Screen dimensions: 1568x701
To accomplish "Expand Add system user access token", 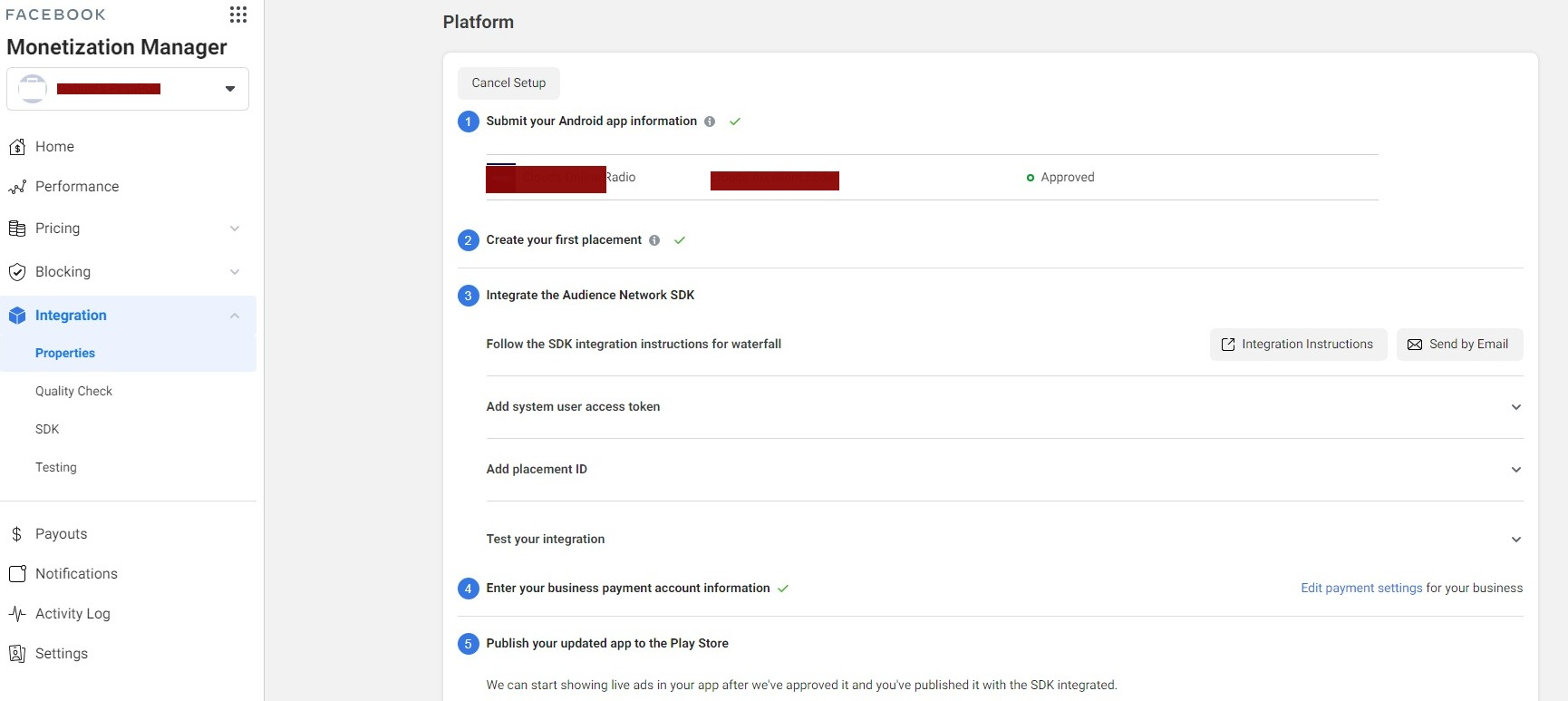I will (x=1515, y=407).
